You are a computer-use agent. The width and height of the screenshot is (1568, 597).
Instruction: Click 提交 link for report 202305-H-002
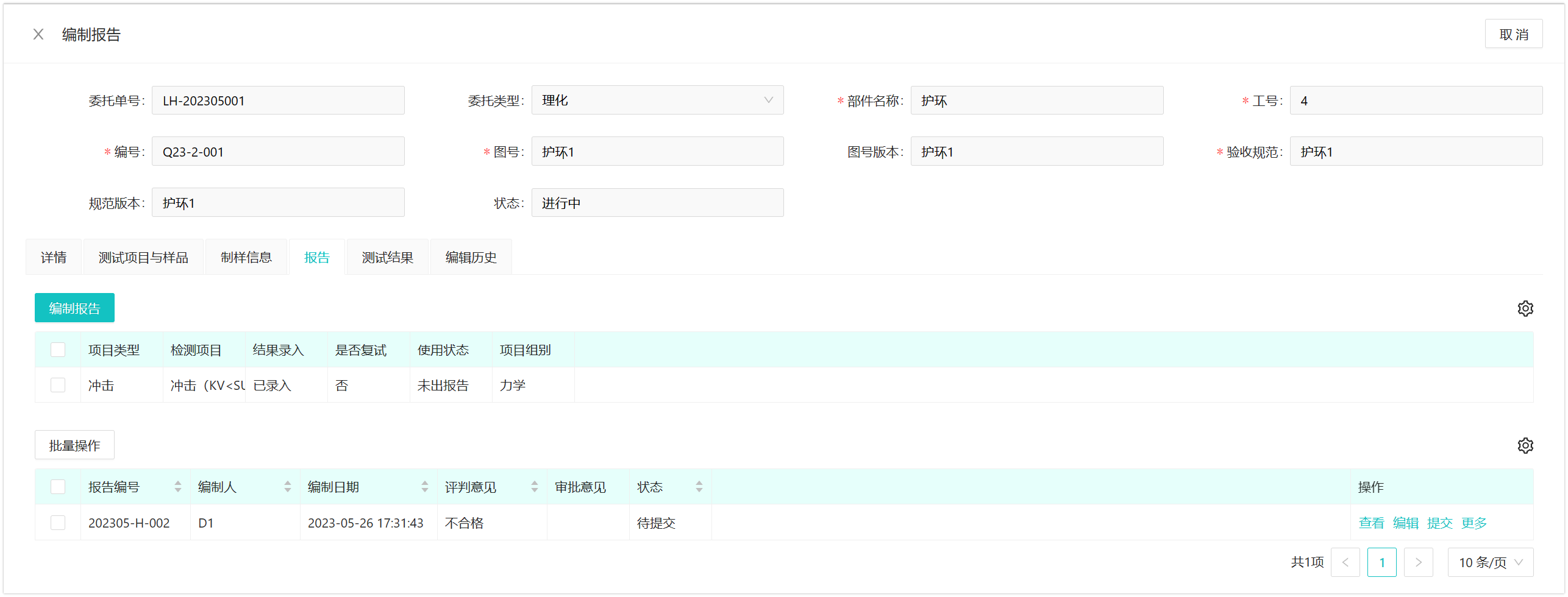point(1439,523)
